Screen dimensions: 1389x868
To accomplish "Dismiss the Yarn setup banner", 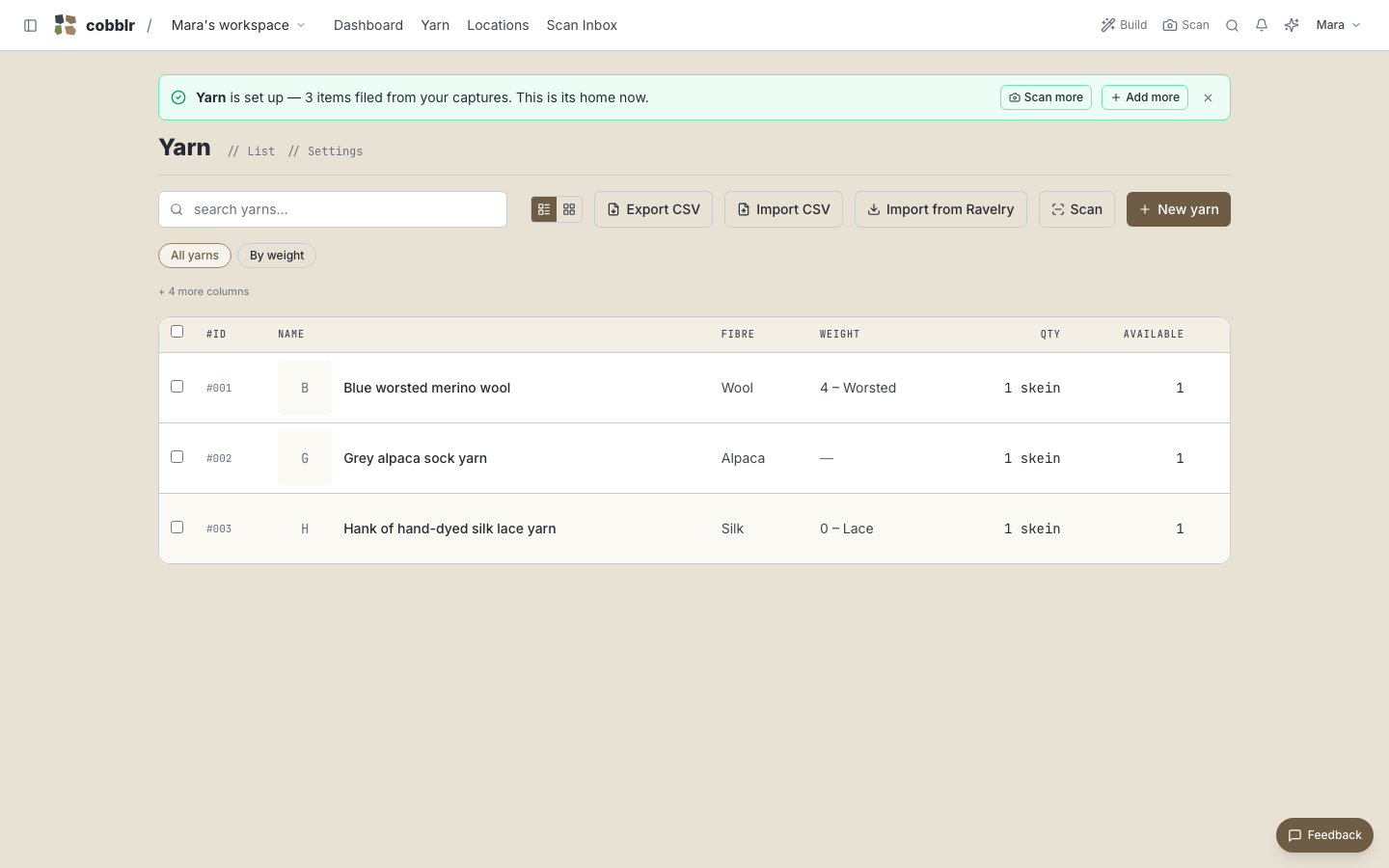I will pos(1208,97).
